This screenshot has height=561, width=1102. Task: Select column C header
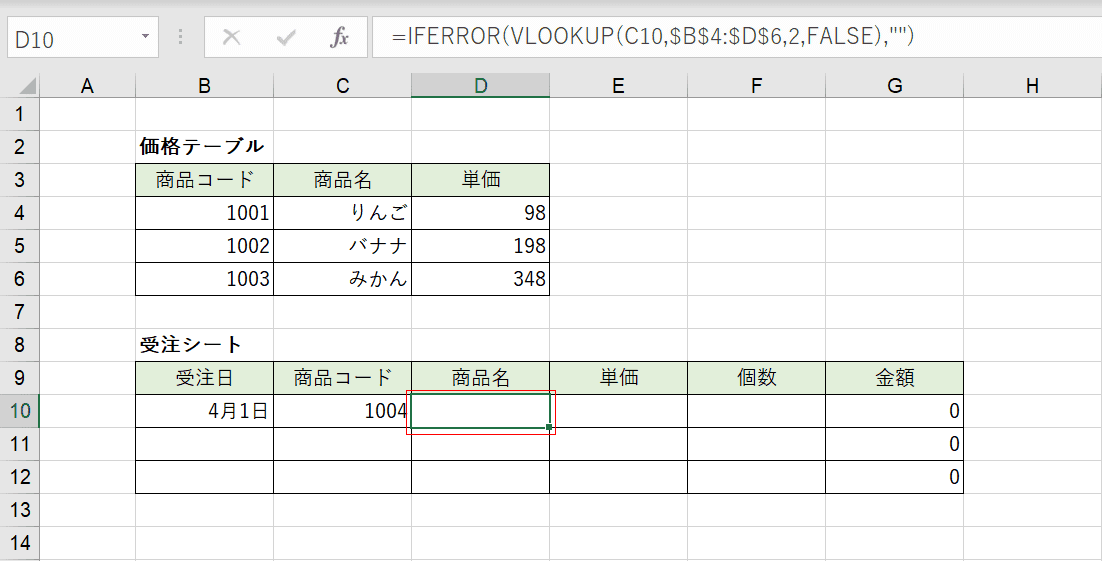coord(342,86)
